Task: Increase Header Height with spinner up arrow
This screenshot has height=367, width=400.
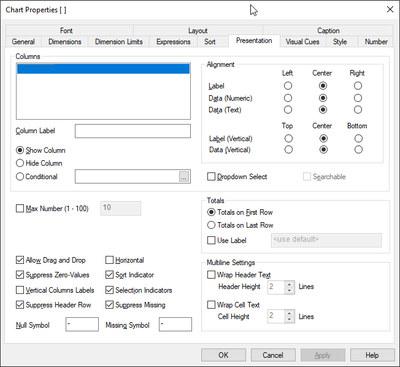Action: pyautogui.click(x=289, y=284)
